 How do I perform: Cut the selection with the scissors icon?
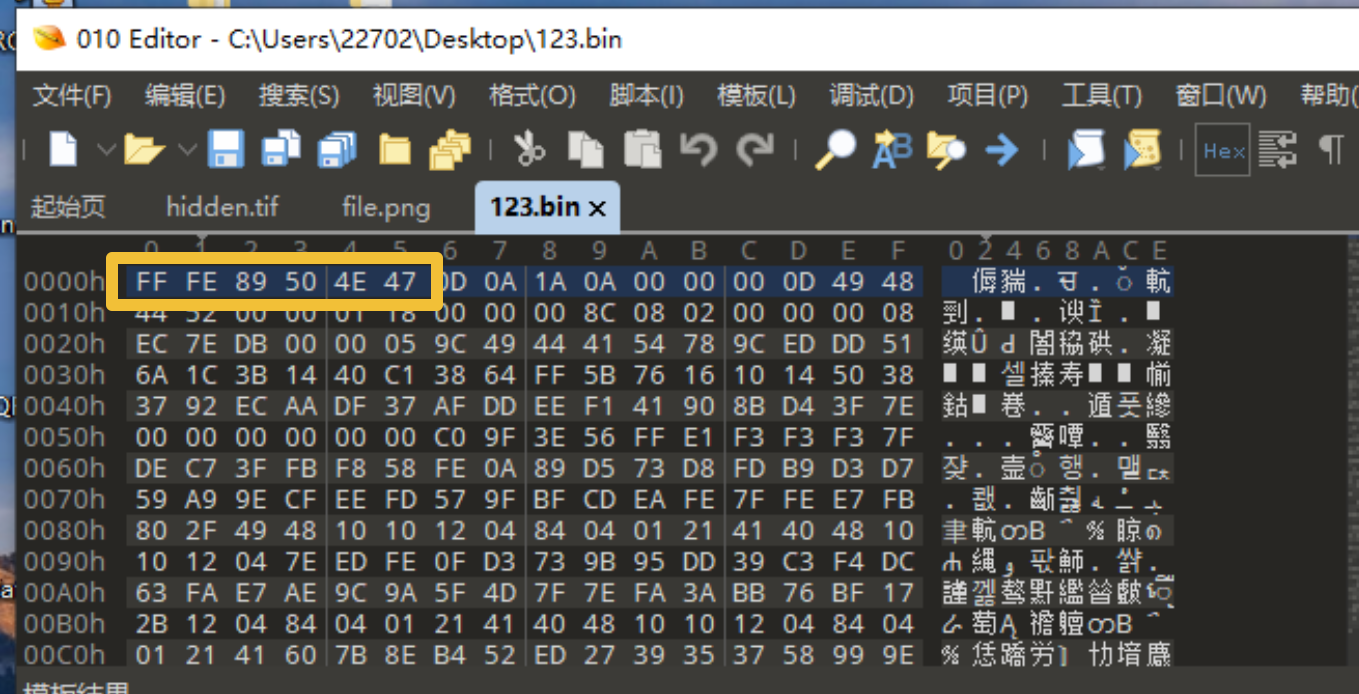point(529,150)
